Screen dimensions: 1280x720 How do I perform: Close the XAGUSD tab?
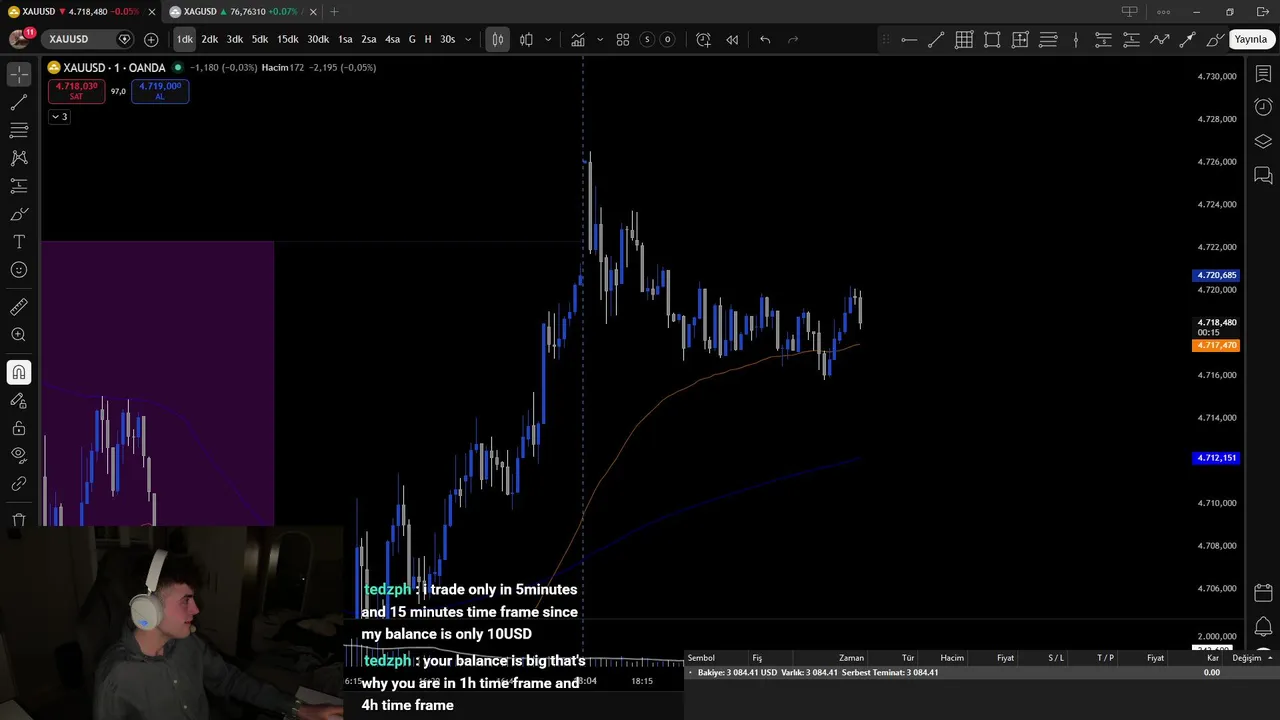(x=313, y=12)
